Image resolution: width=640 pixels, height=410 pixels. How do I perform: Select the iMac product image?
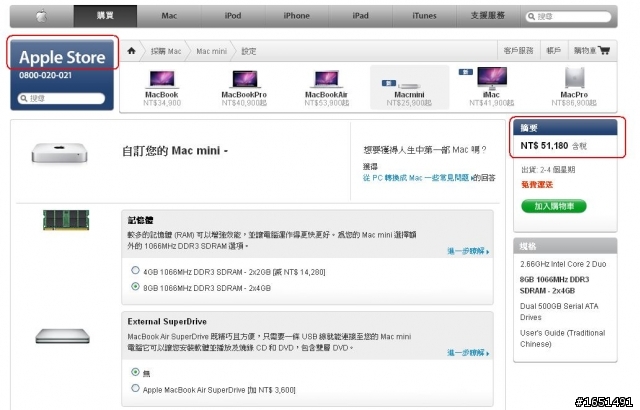(492, 78)
